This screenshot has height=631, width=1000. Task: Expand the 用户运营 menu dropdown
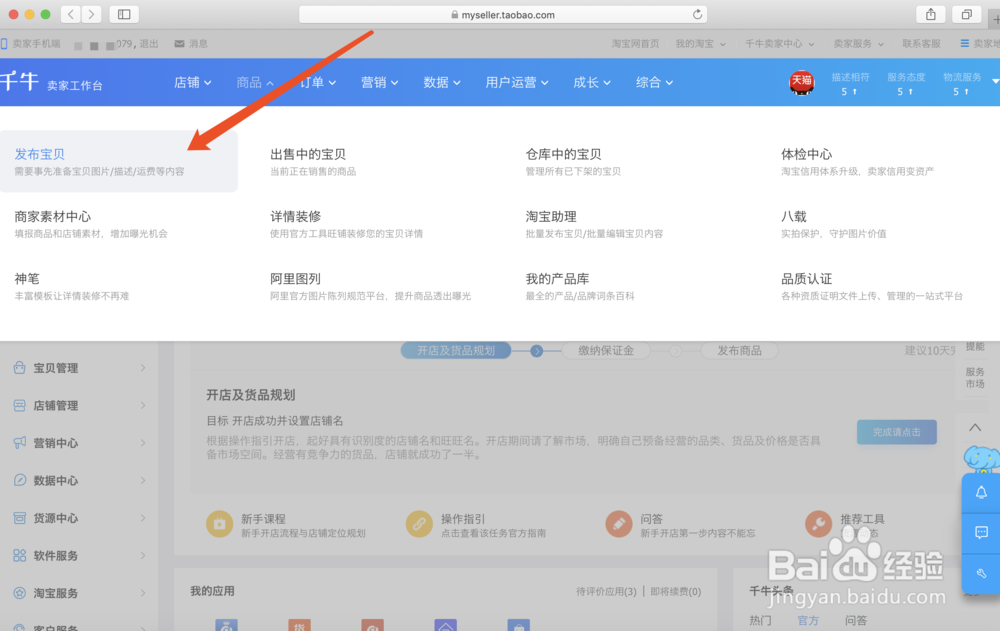[517, 82]
